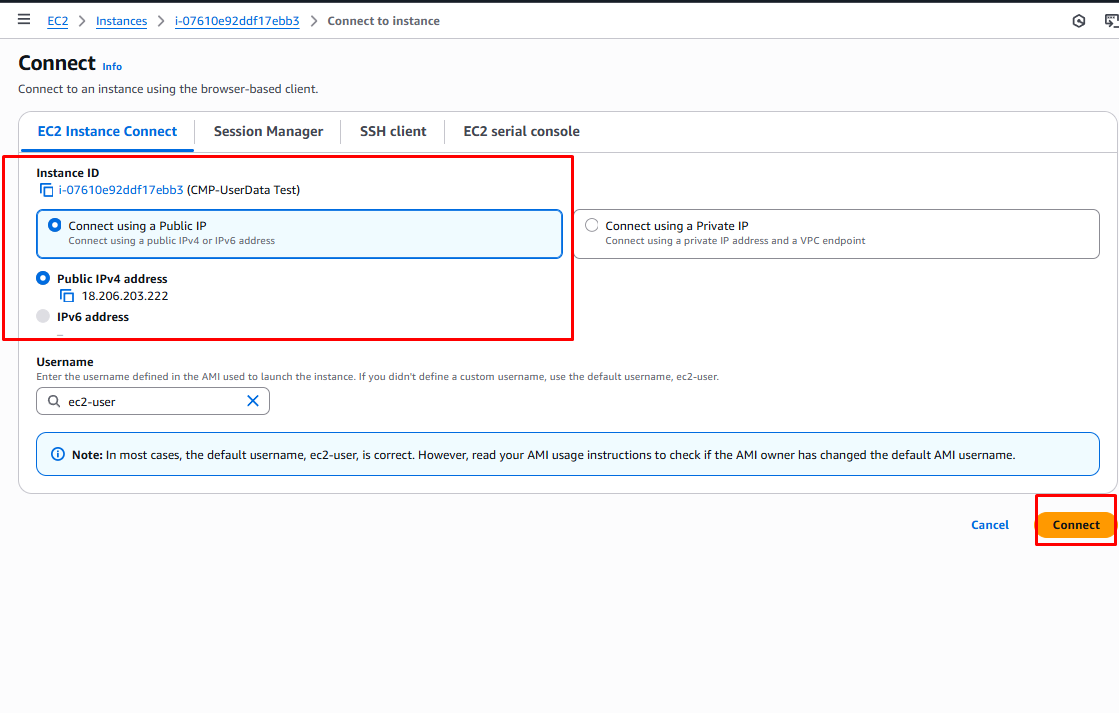Go to Instances in the breadcrumb
1119x713 pixels.
point(121,21)
